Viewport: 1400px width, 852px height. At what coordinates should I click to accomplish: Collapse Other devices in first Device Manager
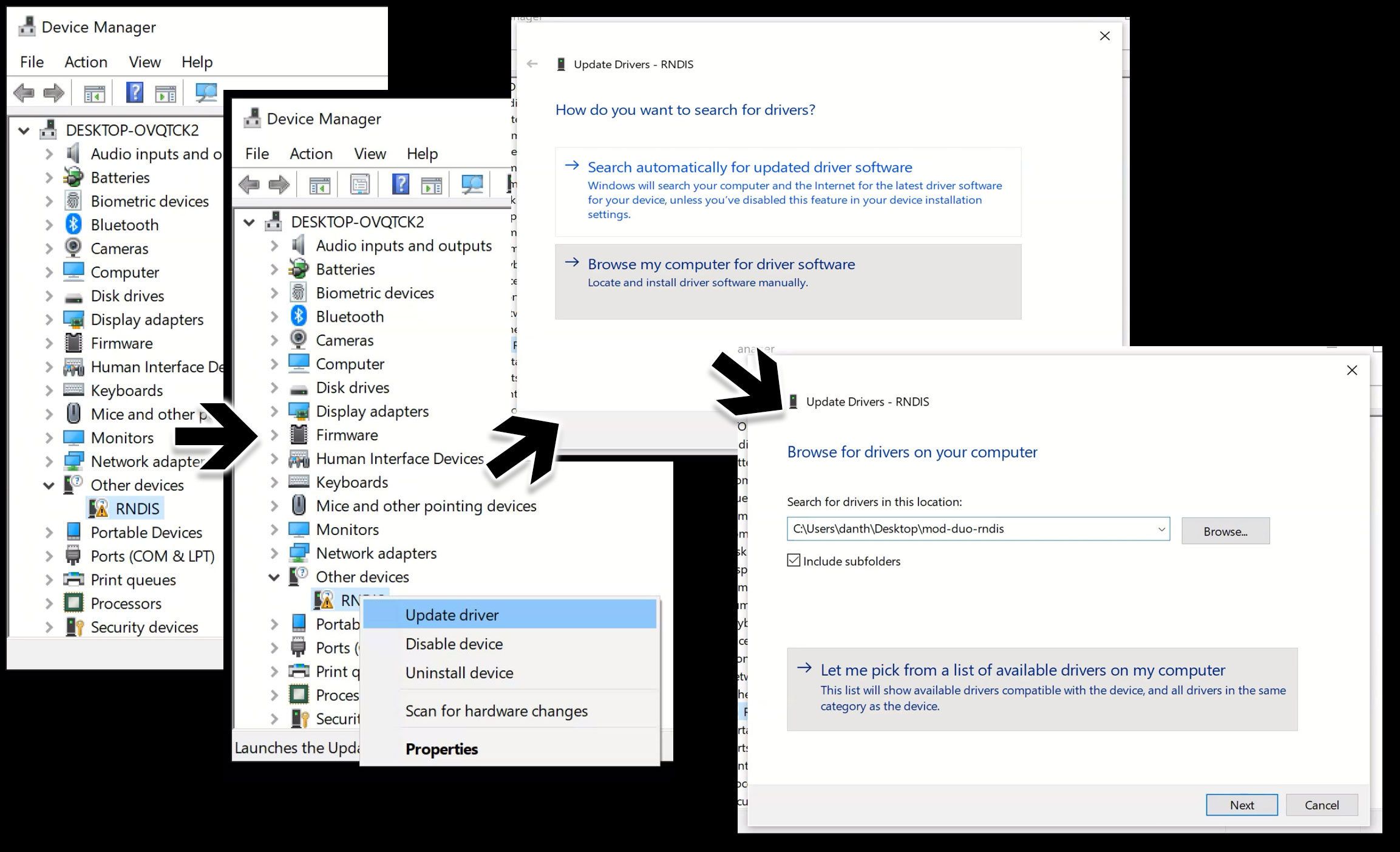click(x=49, y=485)
